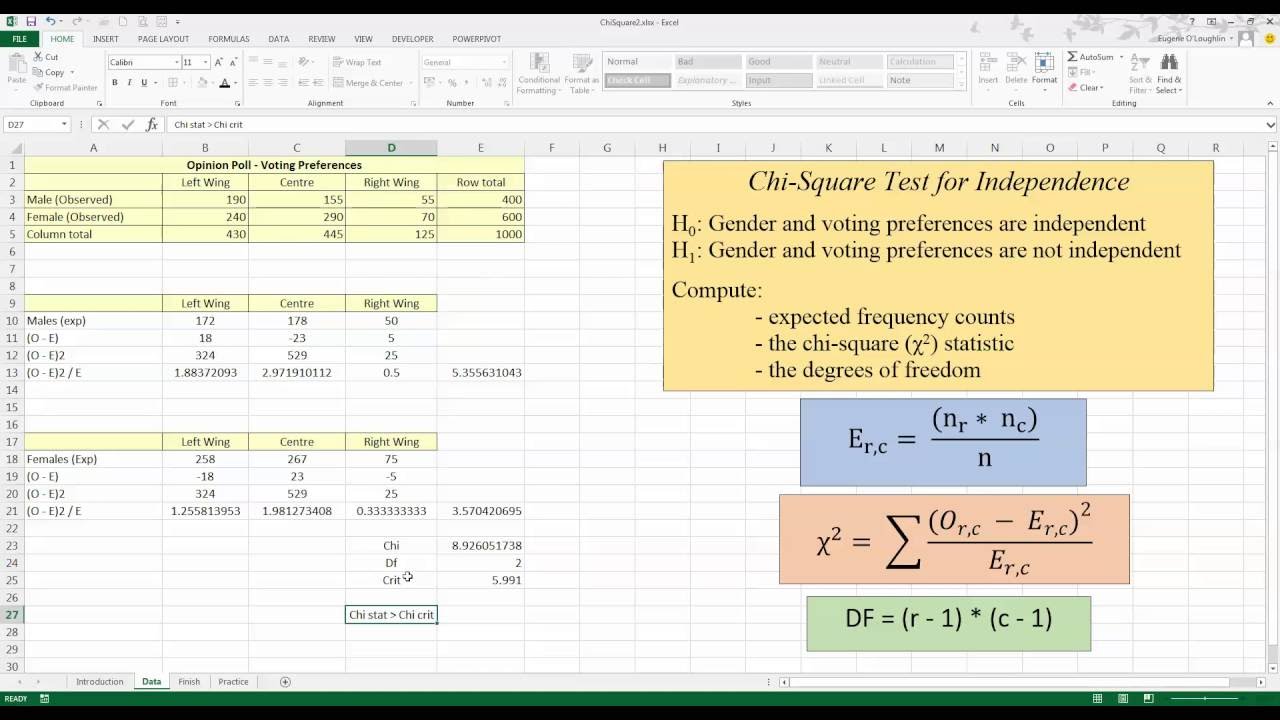Insert a function with the fx icon

coord(152,125)
